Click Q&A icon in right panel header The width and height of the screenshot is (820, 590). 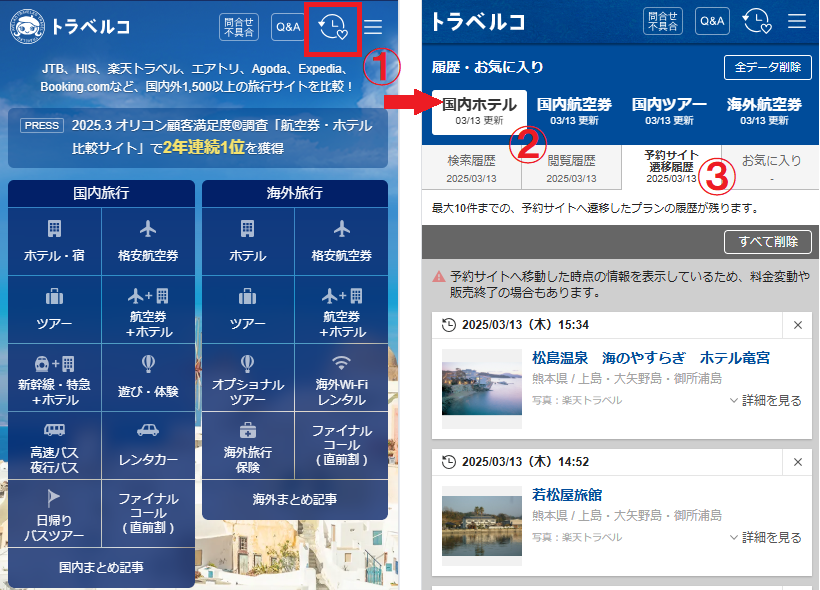click(x=712, y=21)
